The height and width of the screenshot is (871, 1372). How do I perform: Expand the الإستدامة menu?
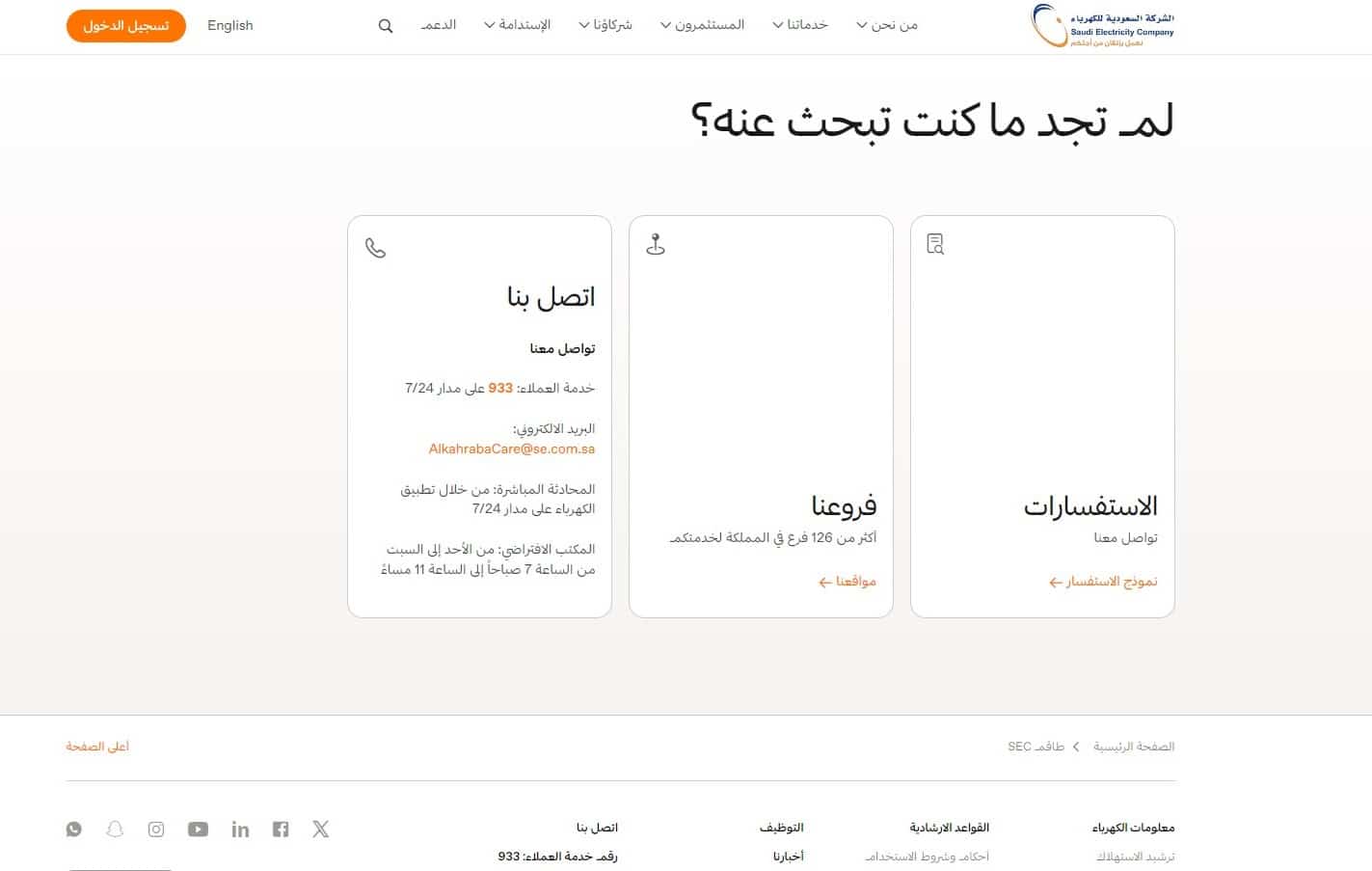click(517, 25)
